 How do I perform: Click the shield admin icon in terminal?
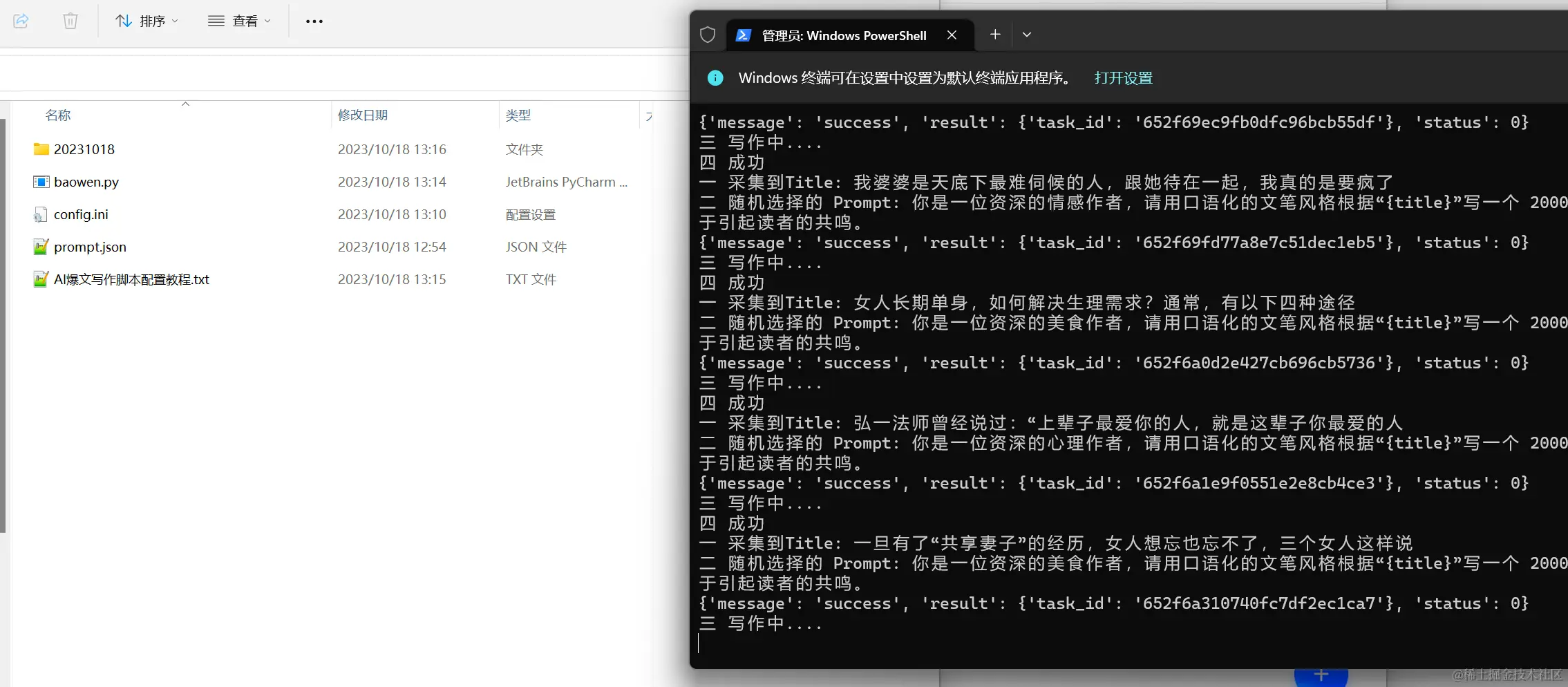click(708, 35)
